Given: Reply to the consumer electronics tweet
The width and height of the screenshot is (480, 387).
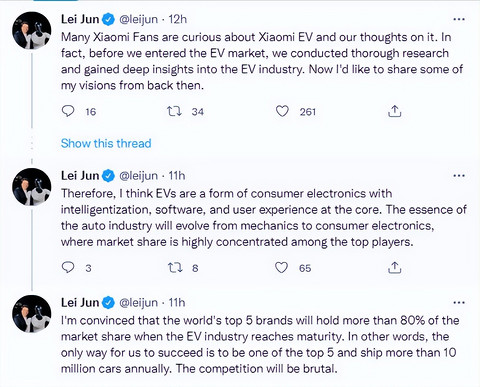Looking at the screenshot, I should [x=68, y=267].
